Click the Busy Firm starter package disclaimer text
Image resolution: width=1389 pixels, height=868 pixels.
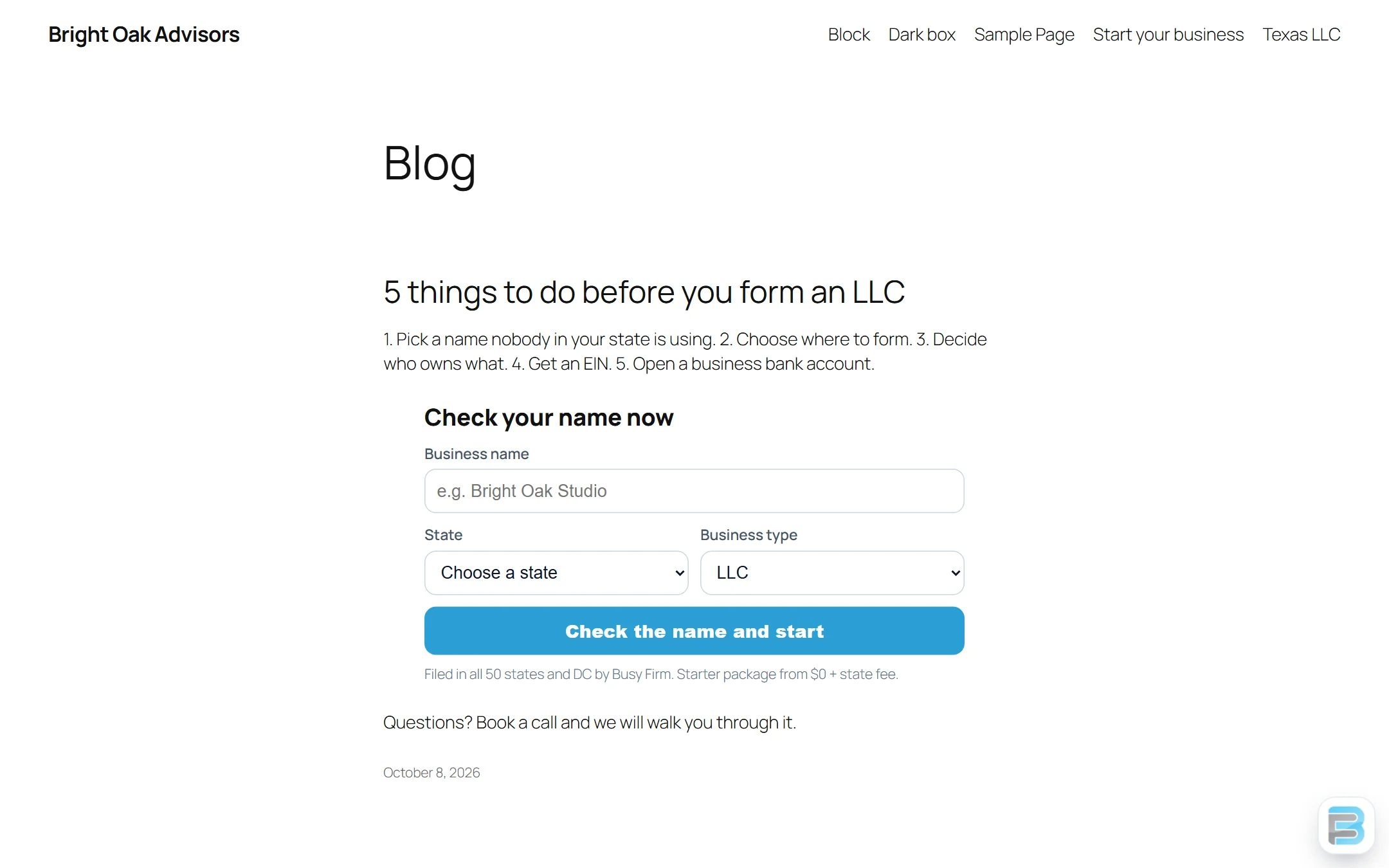pos(661,674)
